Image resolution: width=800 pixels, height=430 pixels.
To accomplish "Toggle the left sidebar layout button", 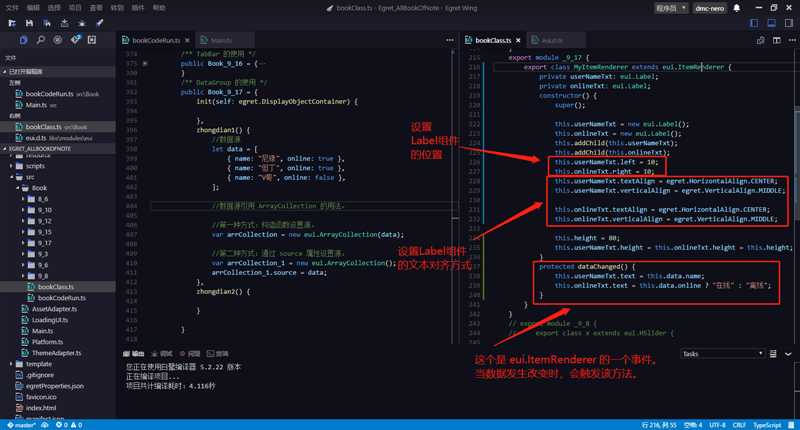I will [754, 23].
